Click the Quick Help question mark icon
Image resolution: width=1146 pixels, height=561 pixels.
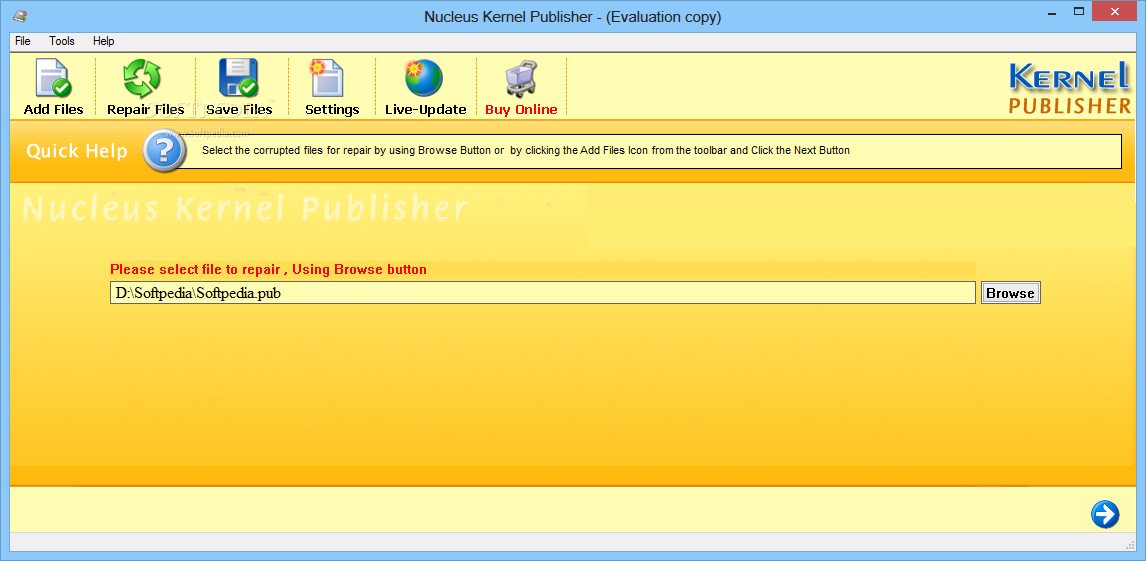click(164, 151)
